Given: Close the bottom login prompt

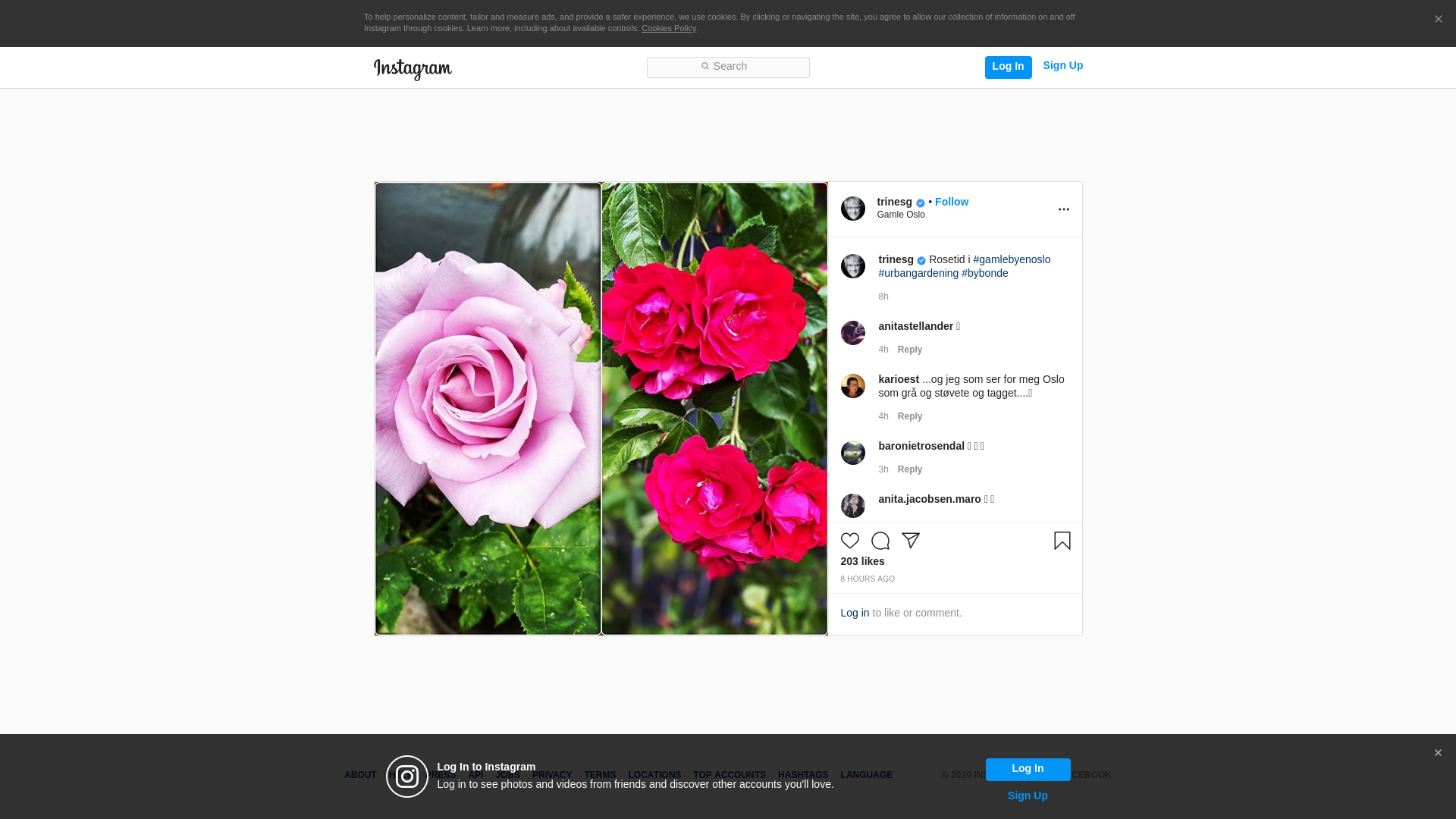Looking at the screenshot, I should 1438,753.
